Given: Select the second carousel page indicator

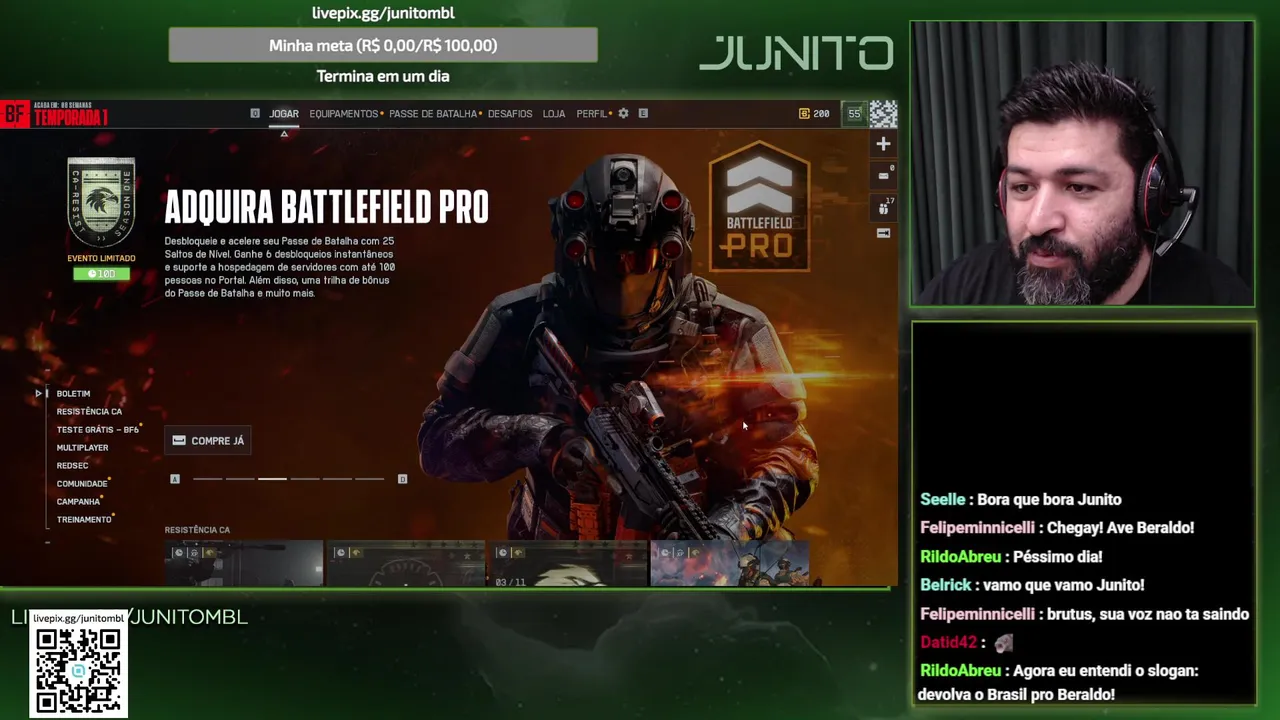Looking at the screenshot, I should (x=240, y=479).
